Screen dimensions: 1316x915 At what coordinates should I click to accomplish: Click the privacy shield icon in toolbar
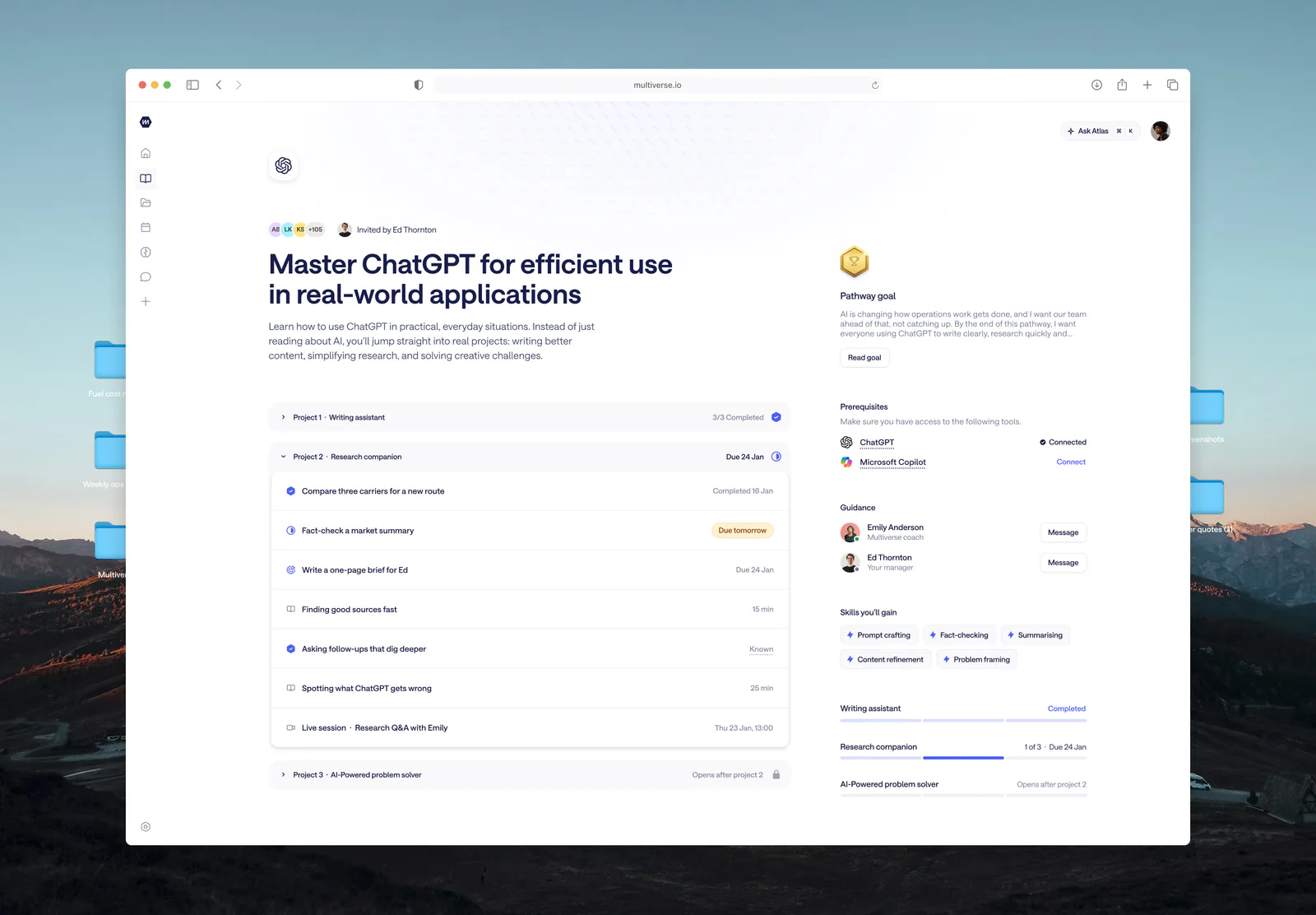tap(419, 85)
